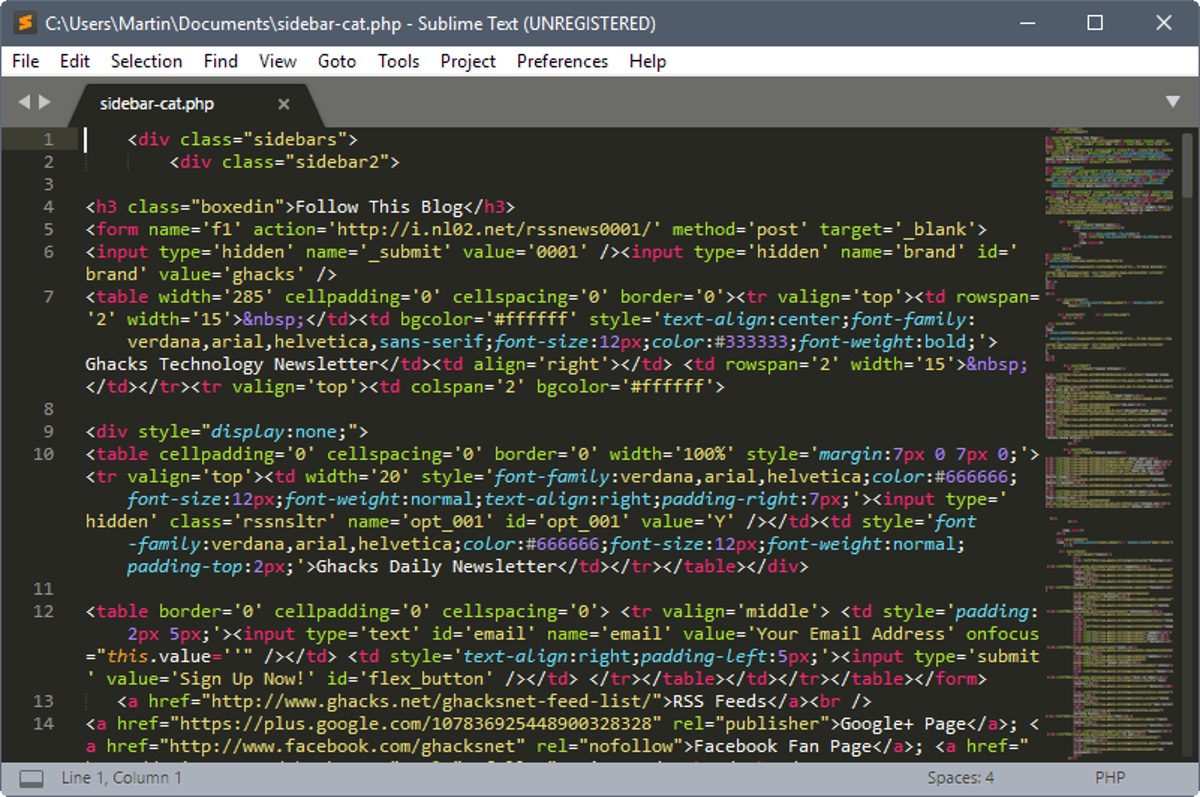
Task: Change indentation via Spaces: 4
Action: 960,777
